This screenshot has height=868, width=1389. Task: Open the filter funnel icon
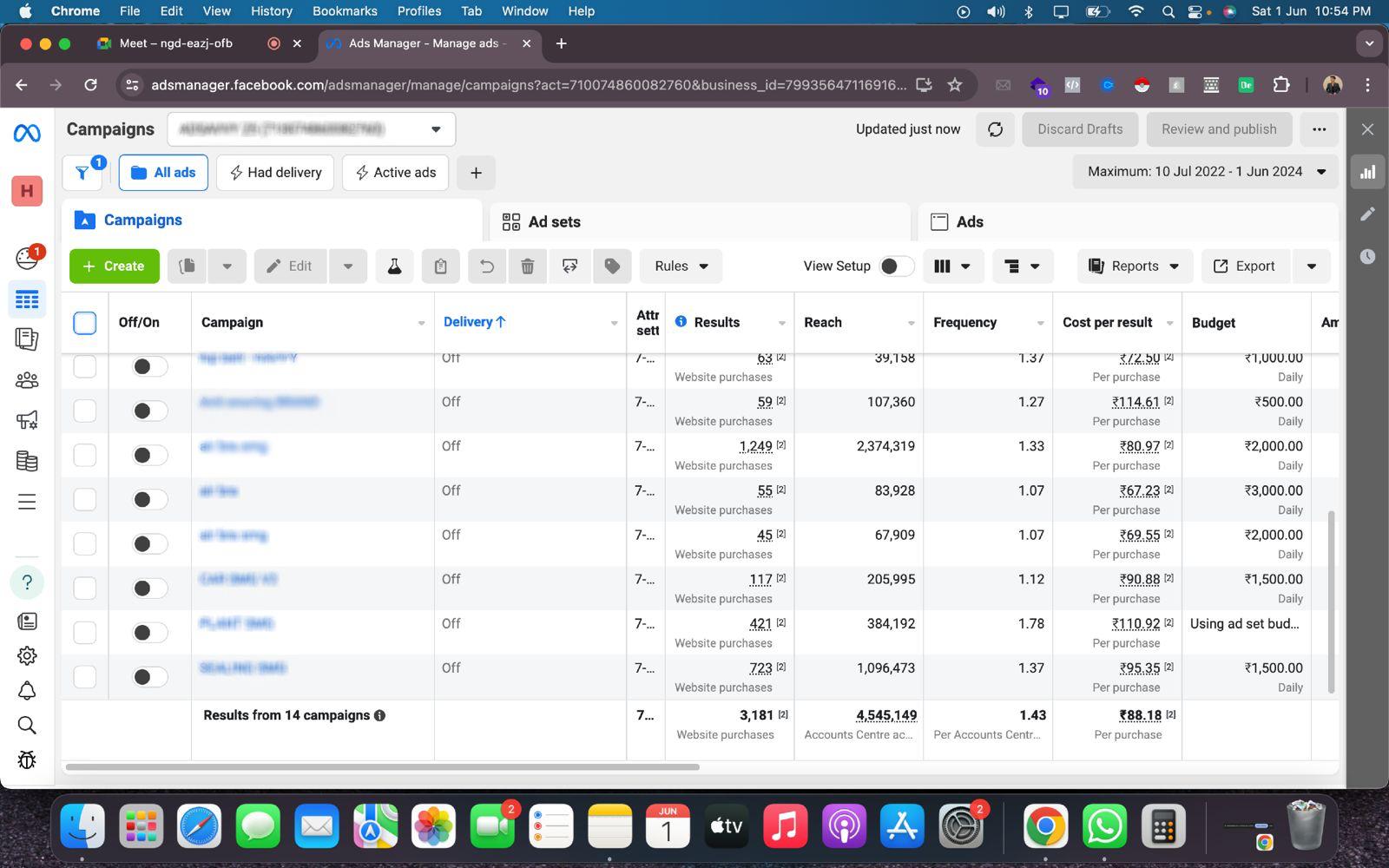[82, 173]
